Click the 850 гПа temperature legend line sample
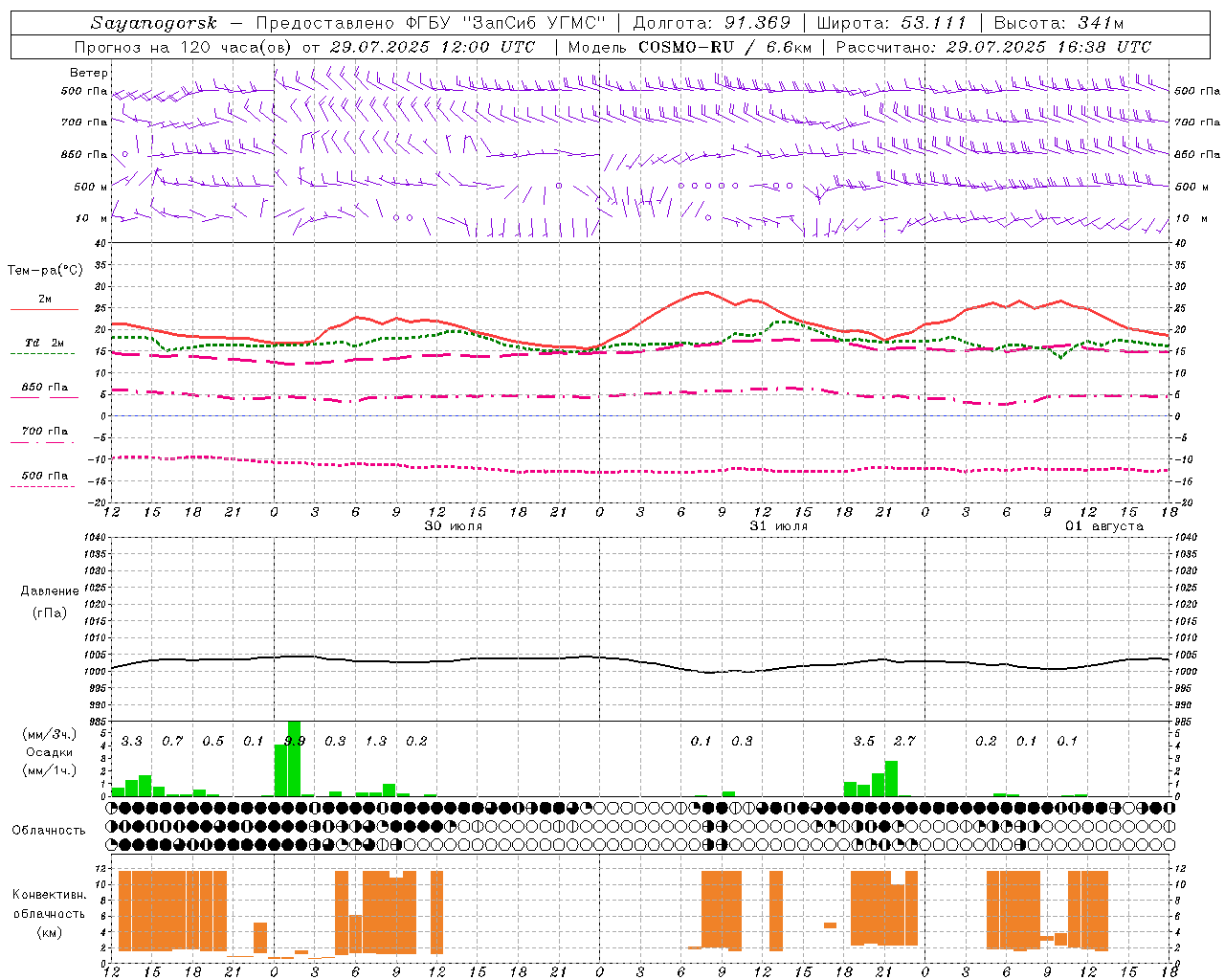The height and width of the screenshot is (980, 1225). pyautogui.click(x=44, y=397)
